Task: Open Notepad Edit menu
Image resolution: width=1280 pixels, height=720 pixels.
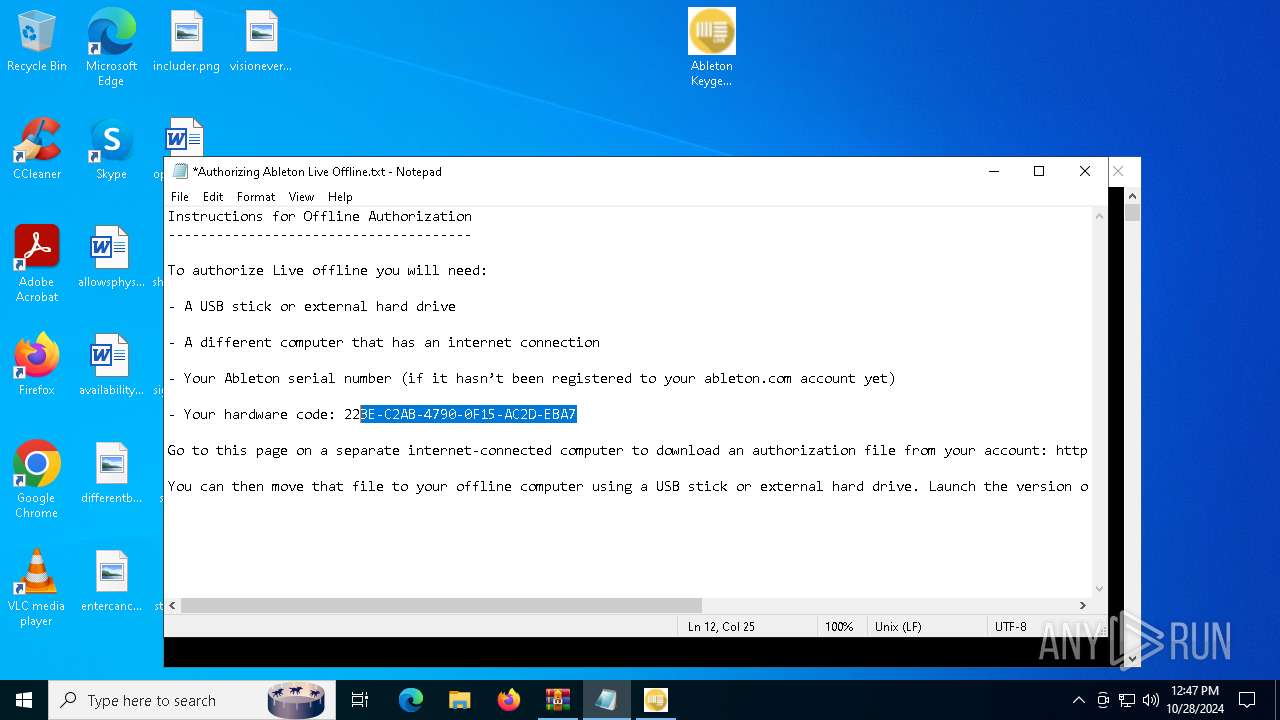Action: coord(213,197)
